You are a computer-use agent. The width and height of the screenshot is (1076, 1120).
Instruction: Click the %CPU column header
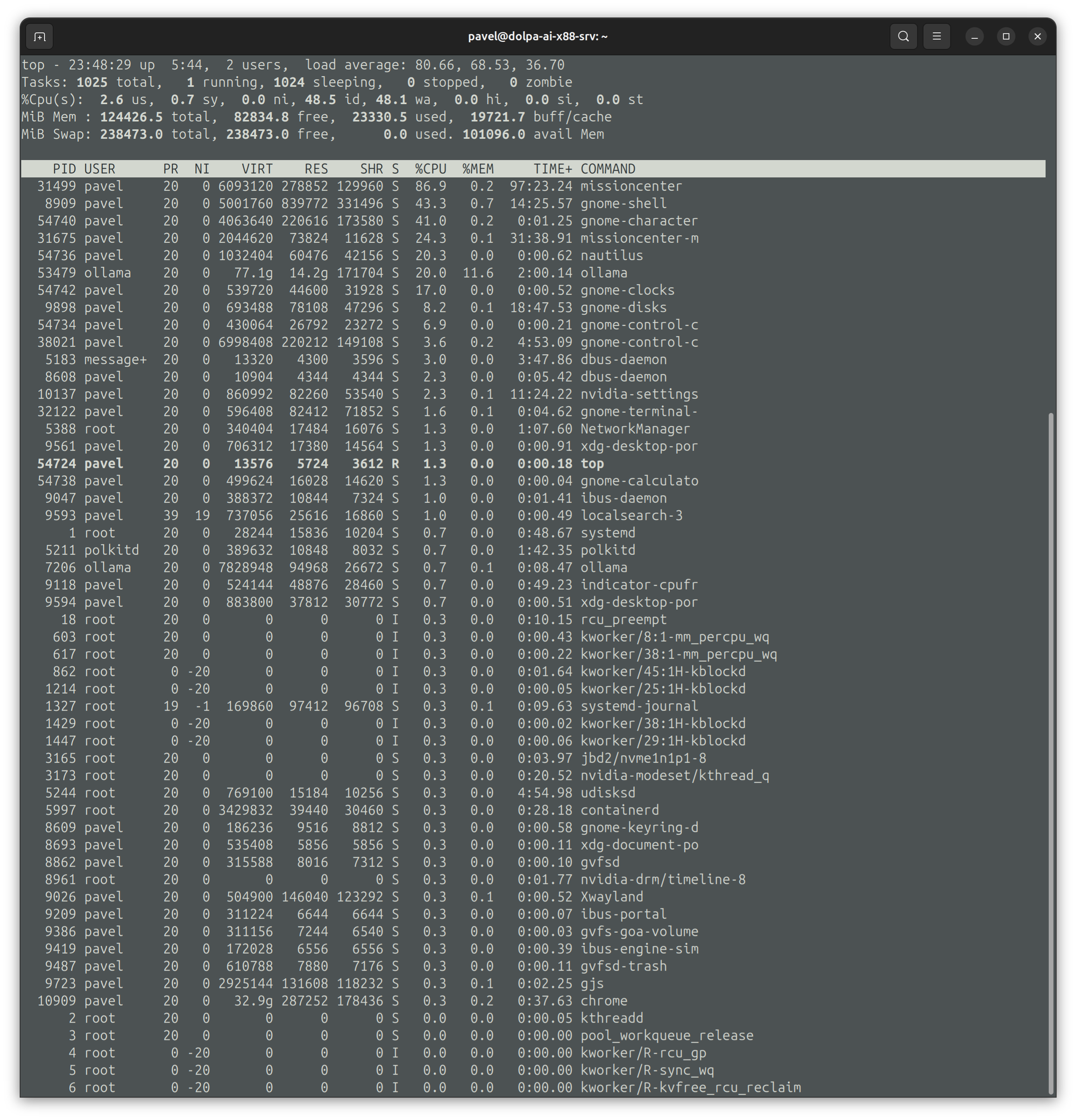pyautogui.click(x=430, y=169)
